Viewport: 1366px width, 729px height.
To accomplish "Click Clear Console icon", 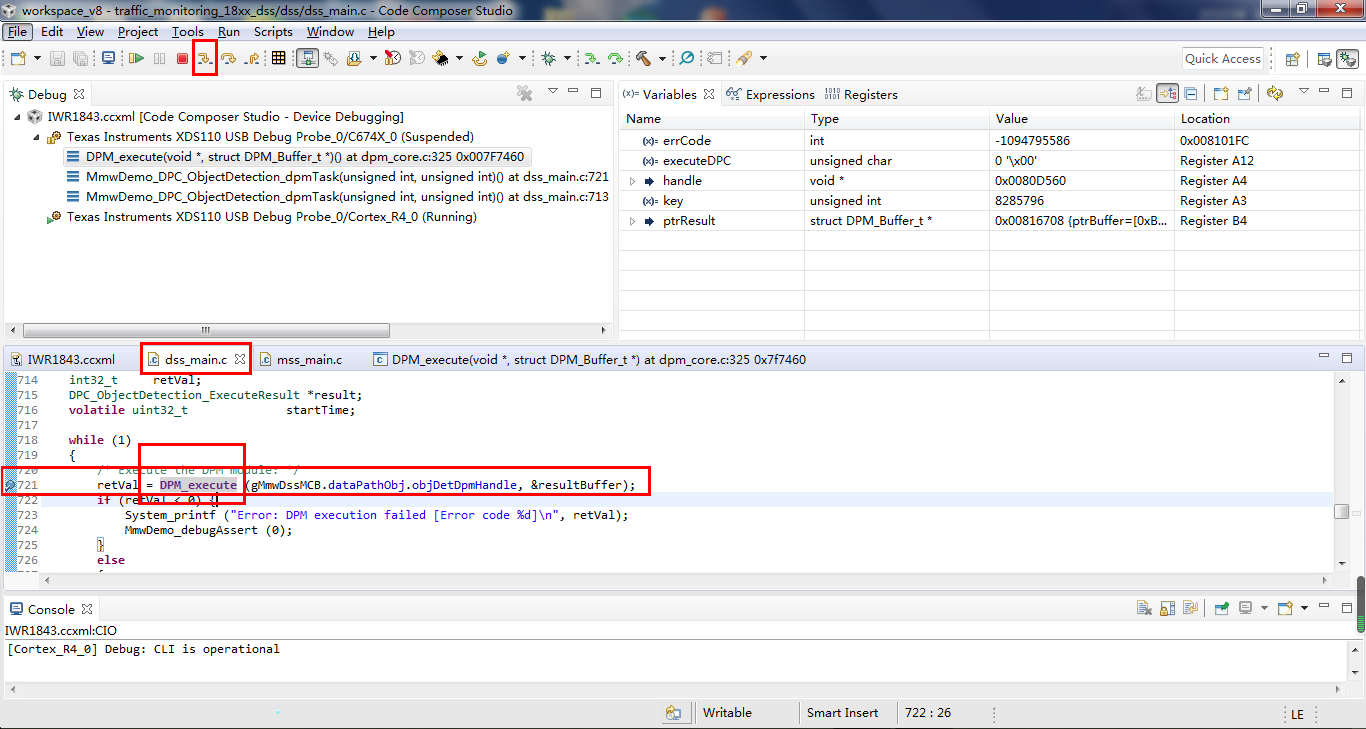I will pos(1144,608).
